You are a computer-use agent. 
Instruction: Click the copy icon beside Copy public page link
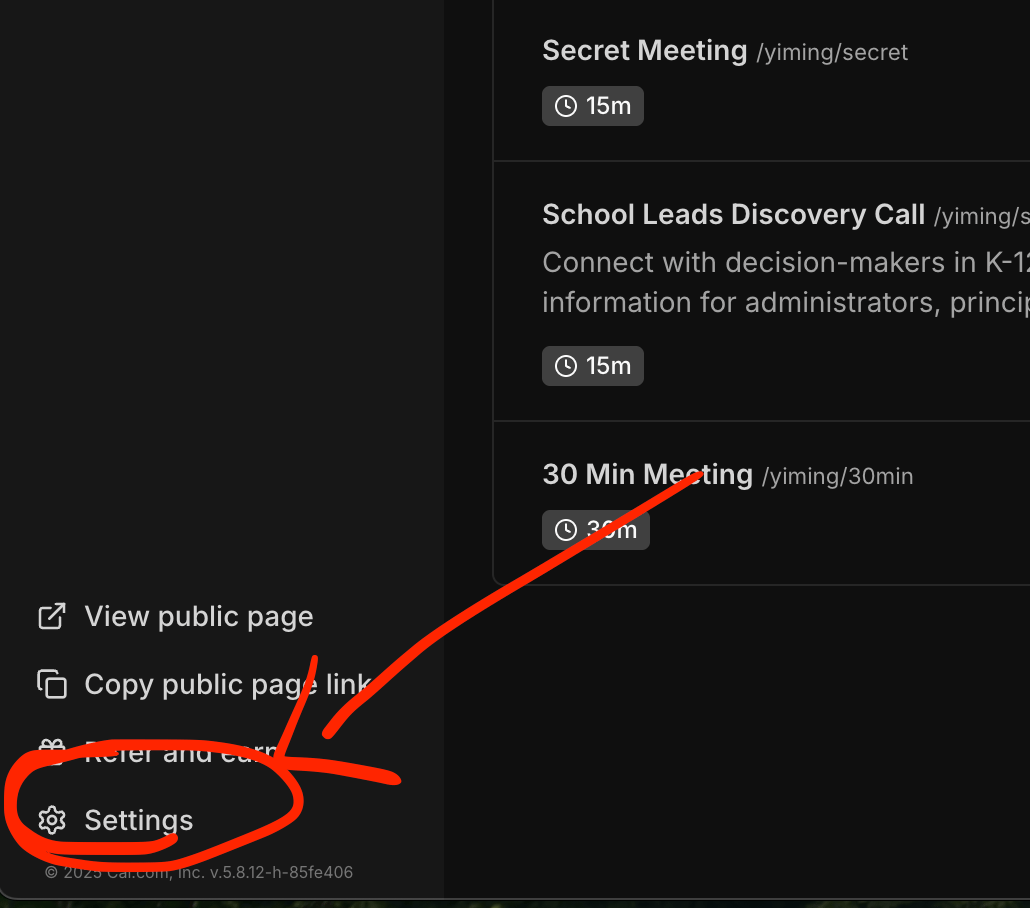[x=52, y=684]
